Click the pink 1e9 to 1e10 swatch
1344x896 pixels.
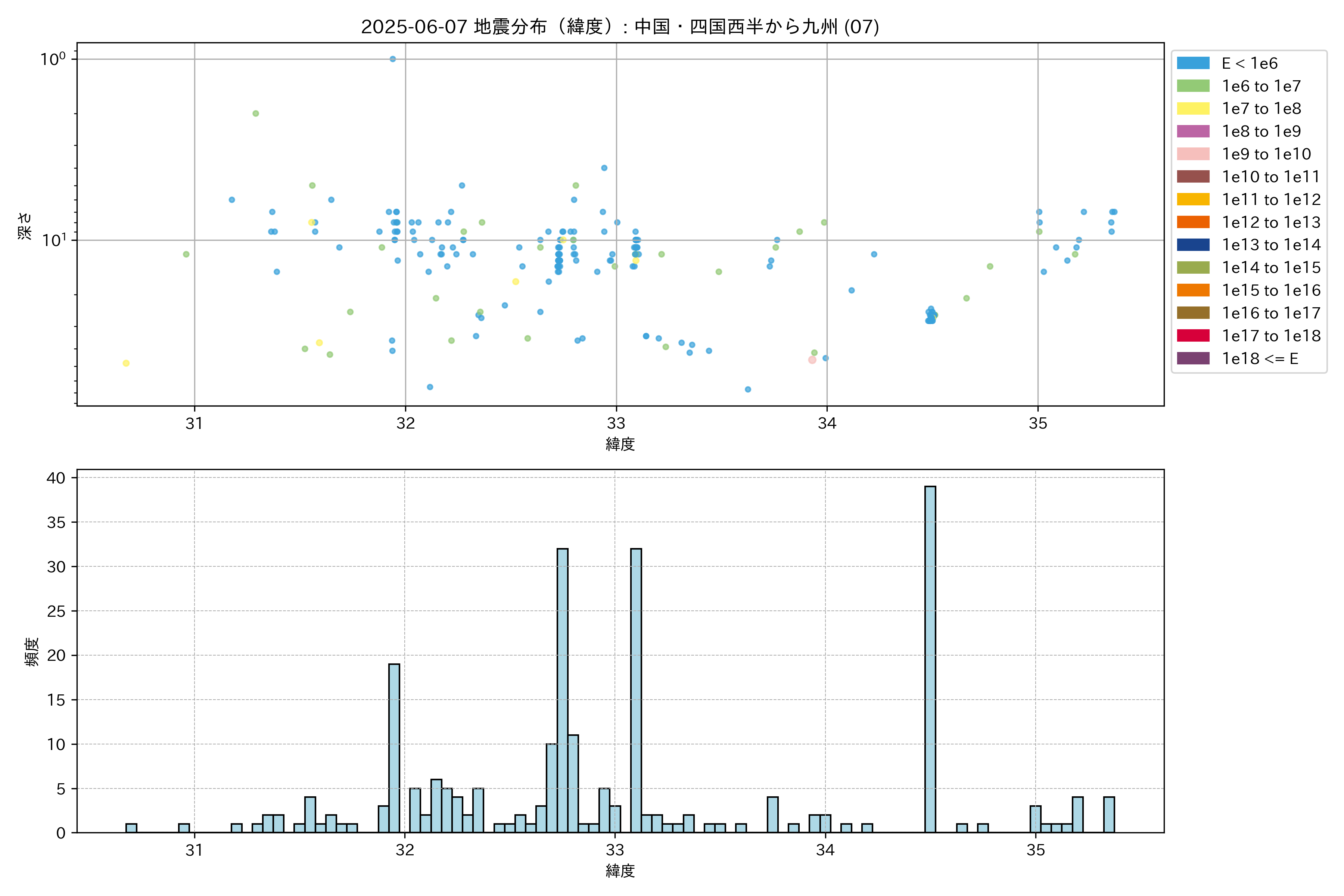[x=1192, y=154]
